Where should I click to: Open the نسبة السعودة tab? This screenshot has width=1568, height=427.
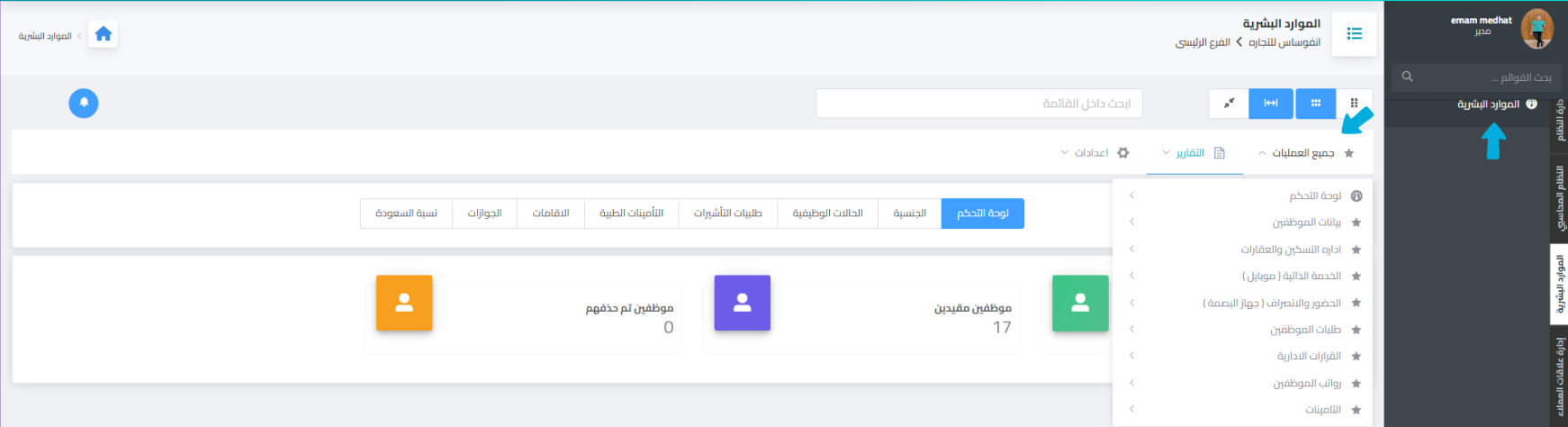click(x=406, y=213)
